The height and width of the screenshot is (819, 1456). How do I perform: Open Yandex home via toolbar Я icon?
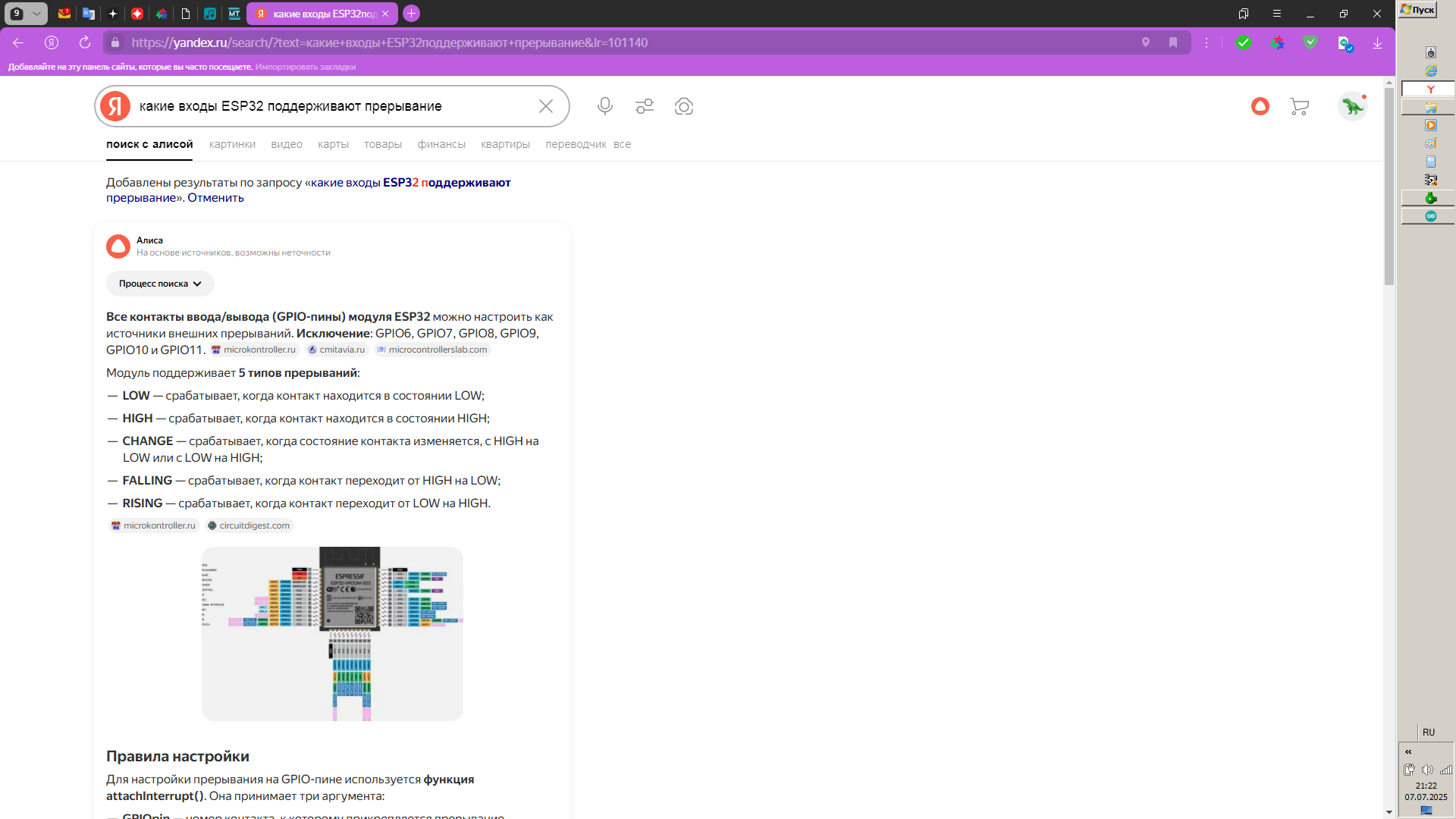click(52, 42)
